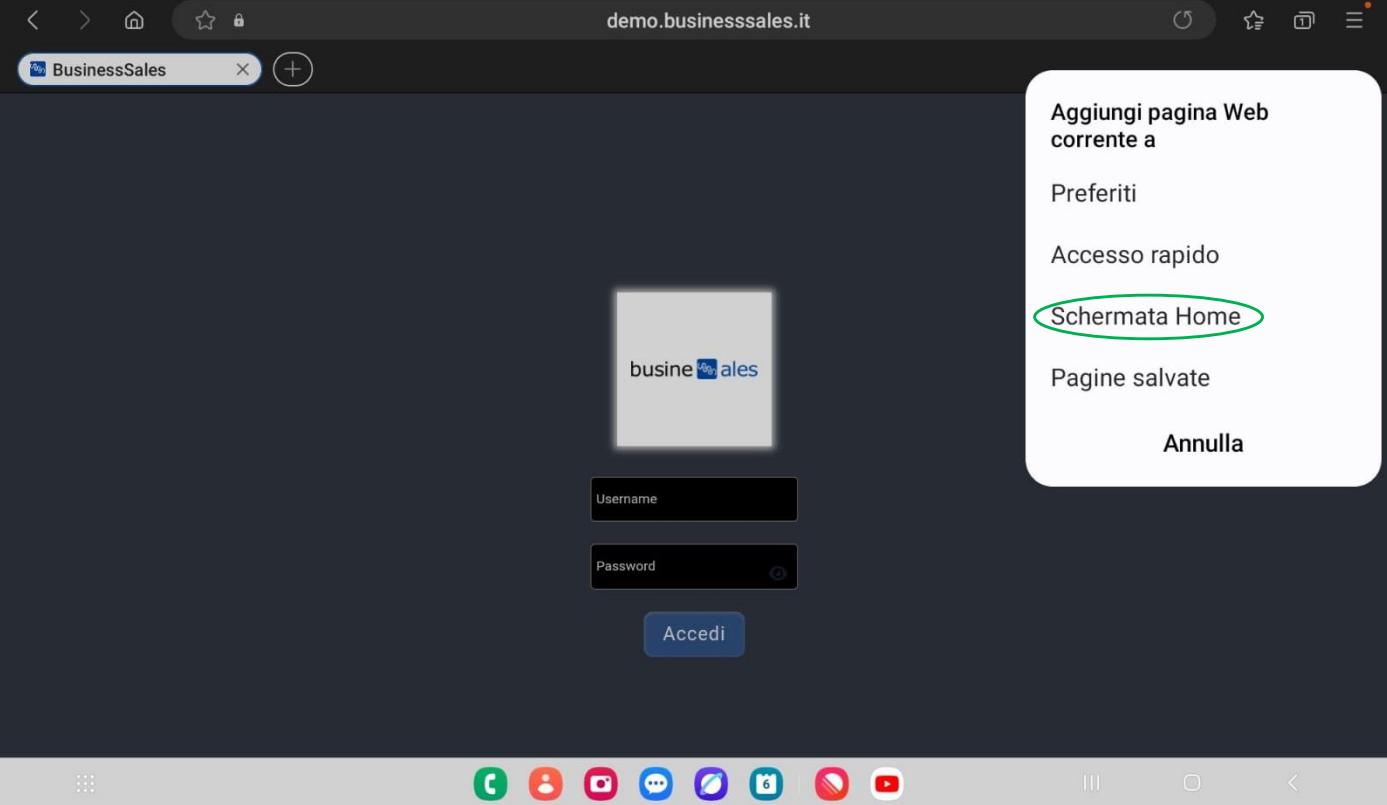Open the Samsung Internet browser menu
This screenshot has width=1387, height=805.
point(1354,20)
